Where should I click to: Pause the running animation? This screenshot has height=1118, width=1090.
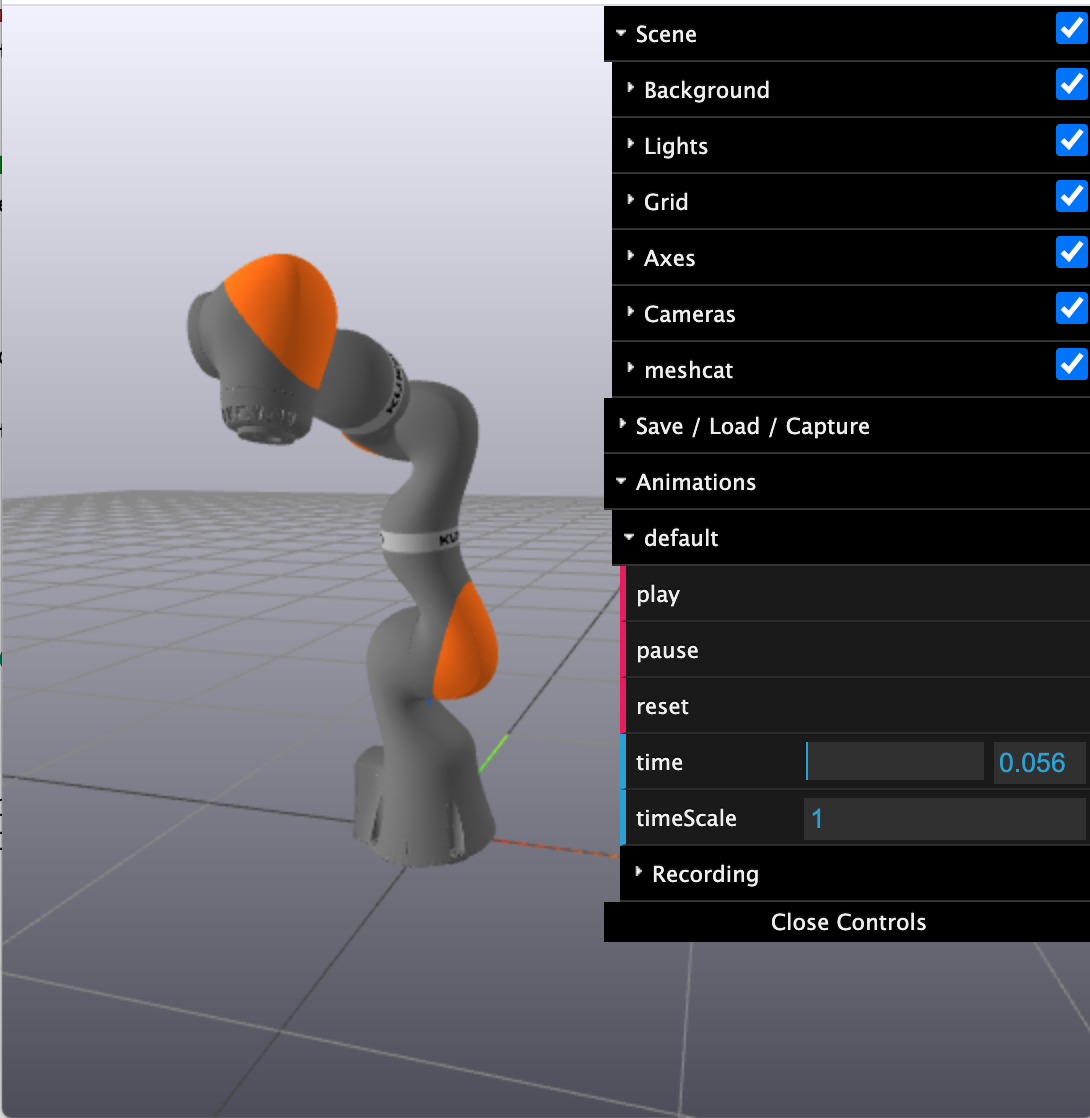665,650
